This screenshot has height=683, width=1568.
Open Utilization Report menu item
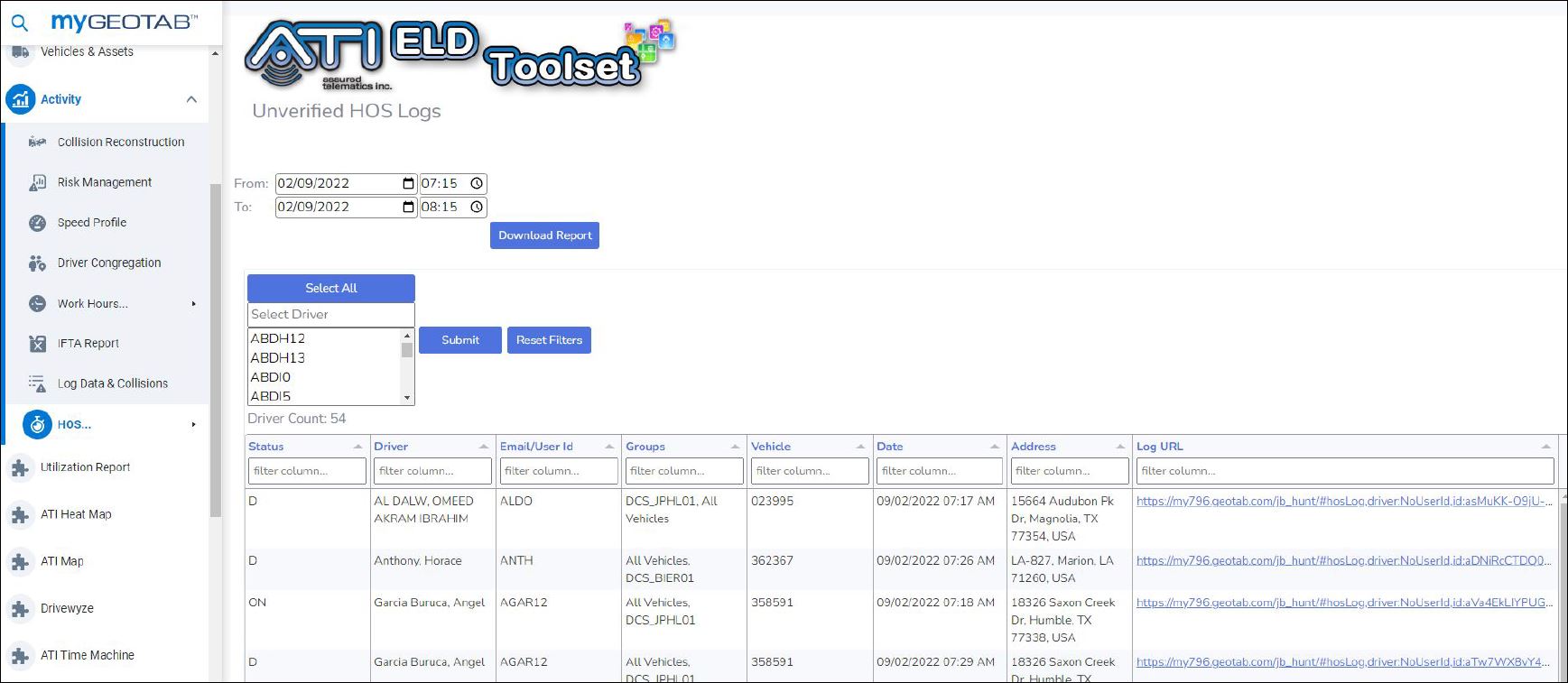pos(86,467)
